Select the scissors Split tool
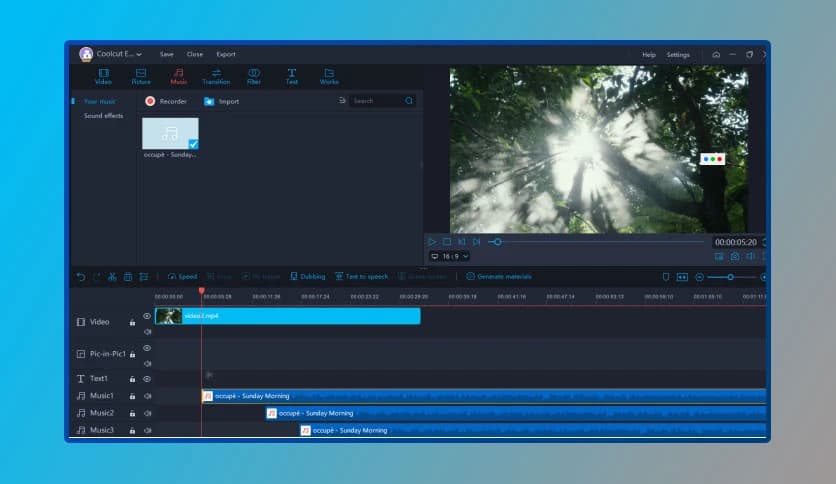 pos(113,277)
